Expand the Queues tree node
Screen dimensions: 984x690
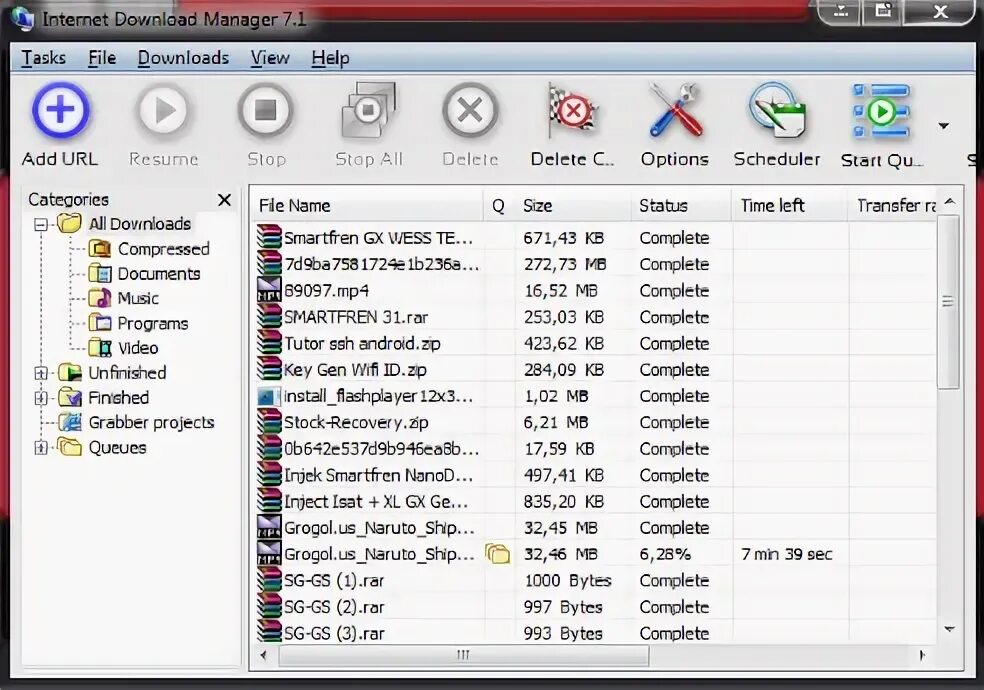[41, 448]
